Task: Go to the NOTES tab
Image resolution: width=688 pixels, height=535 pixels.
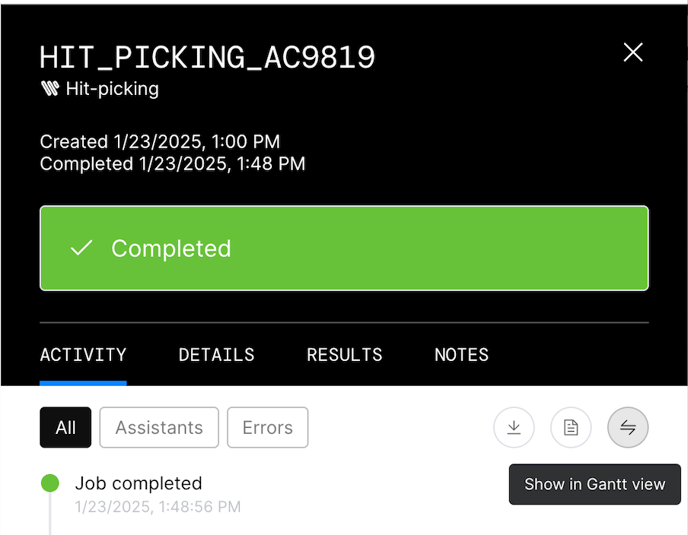Action: (x=462, y=355)
